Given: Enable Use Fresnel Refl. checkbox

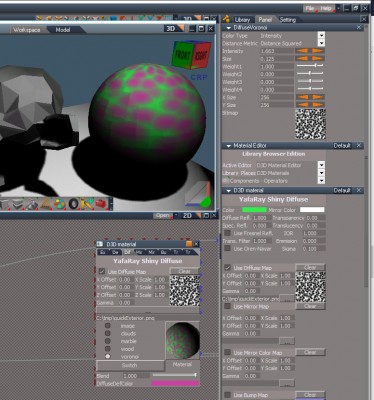Looking at the screenshot, I should click(228, 233).
